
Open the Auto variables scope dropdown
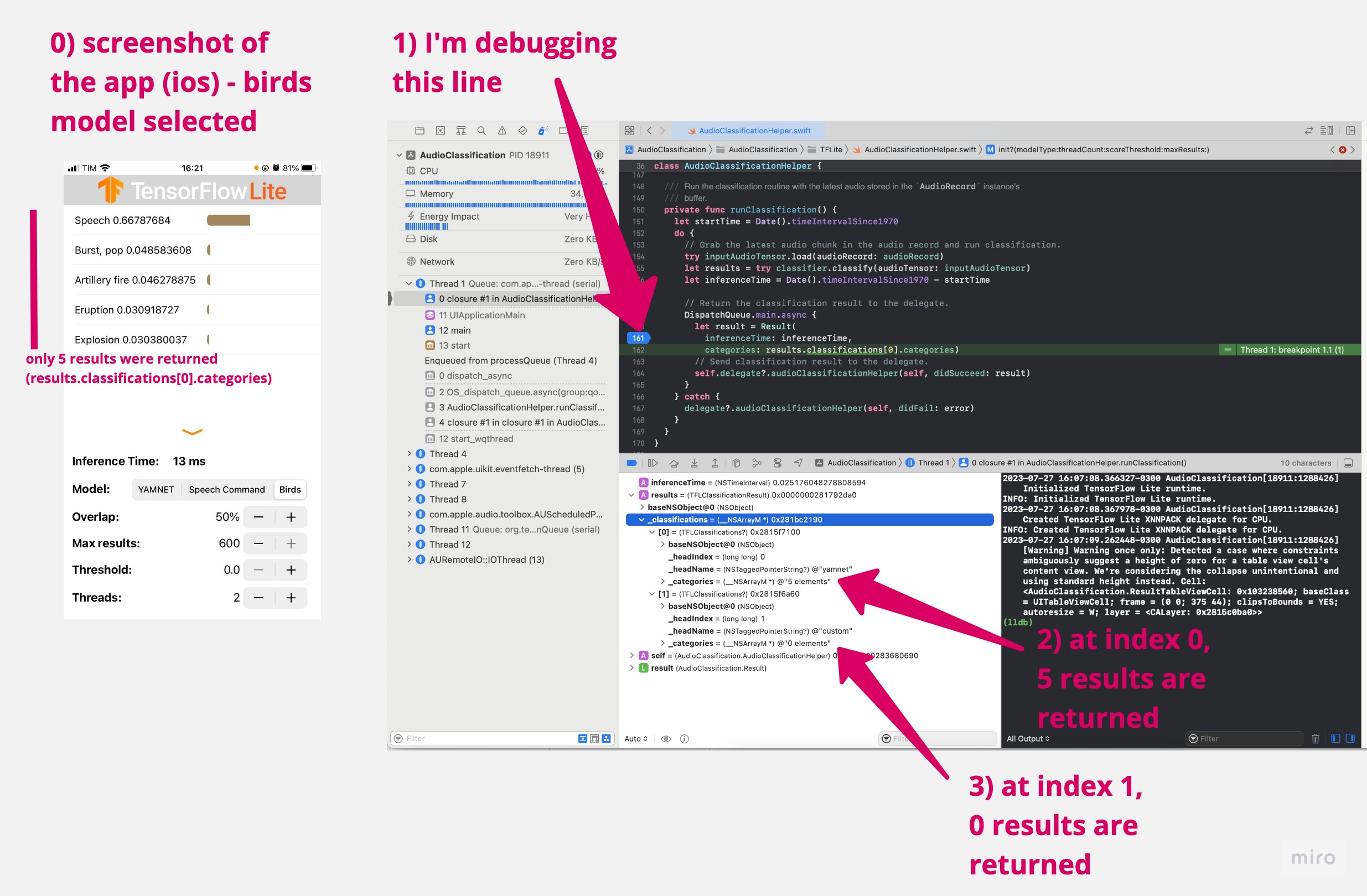(x=635, y=739)
